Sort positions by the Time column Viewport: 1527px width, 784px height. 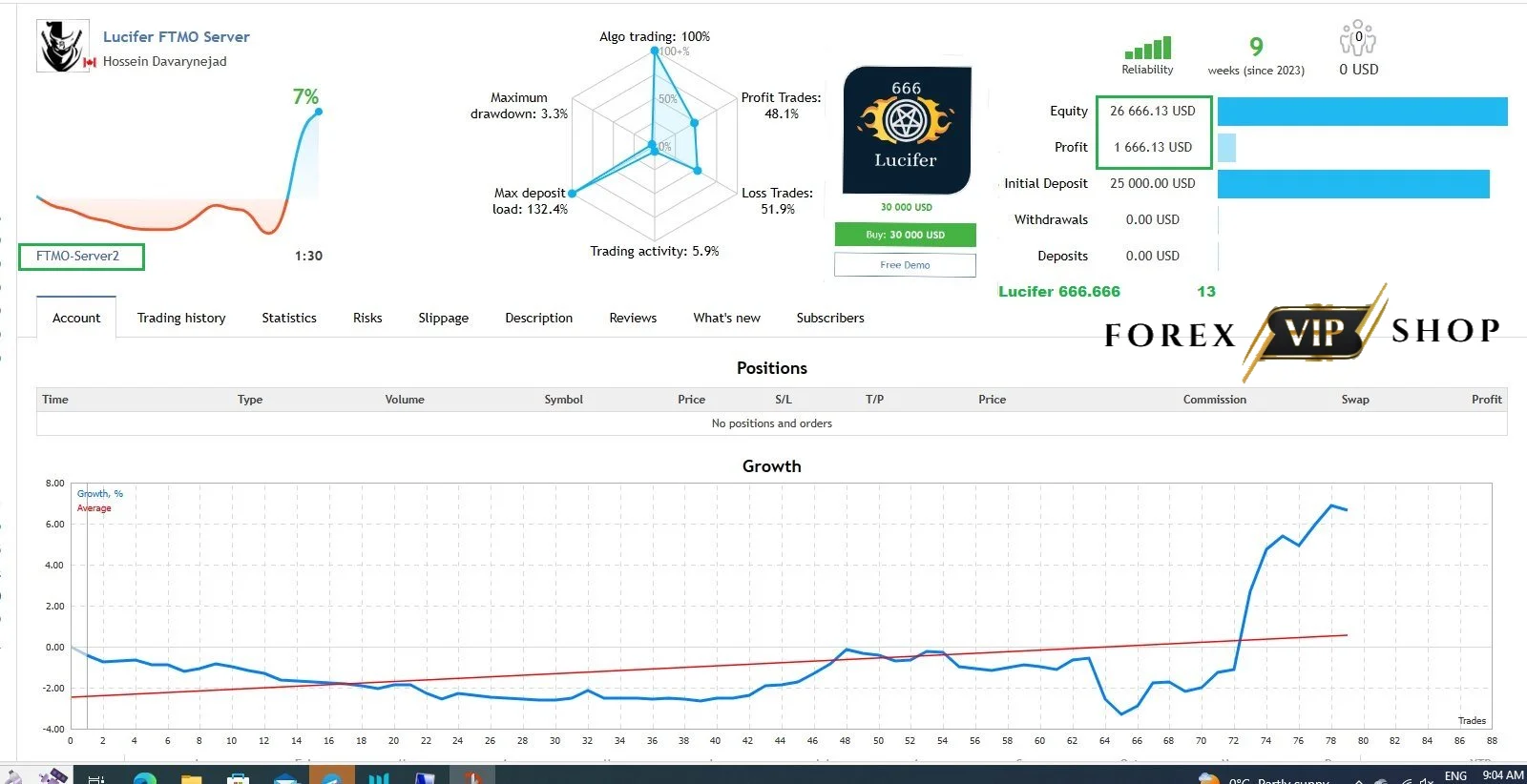(55, 400)
